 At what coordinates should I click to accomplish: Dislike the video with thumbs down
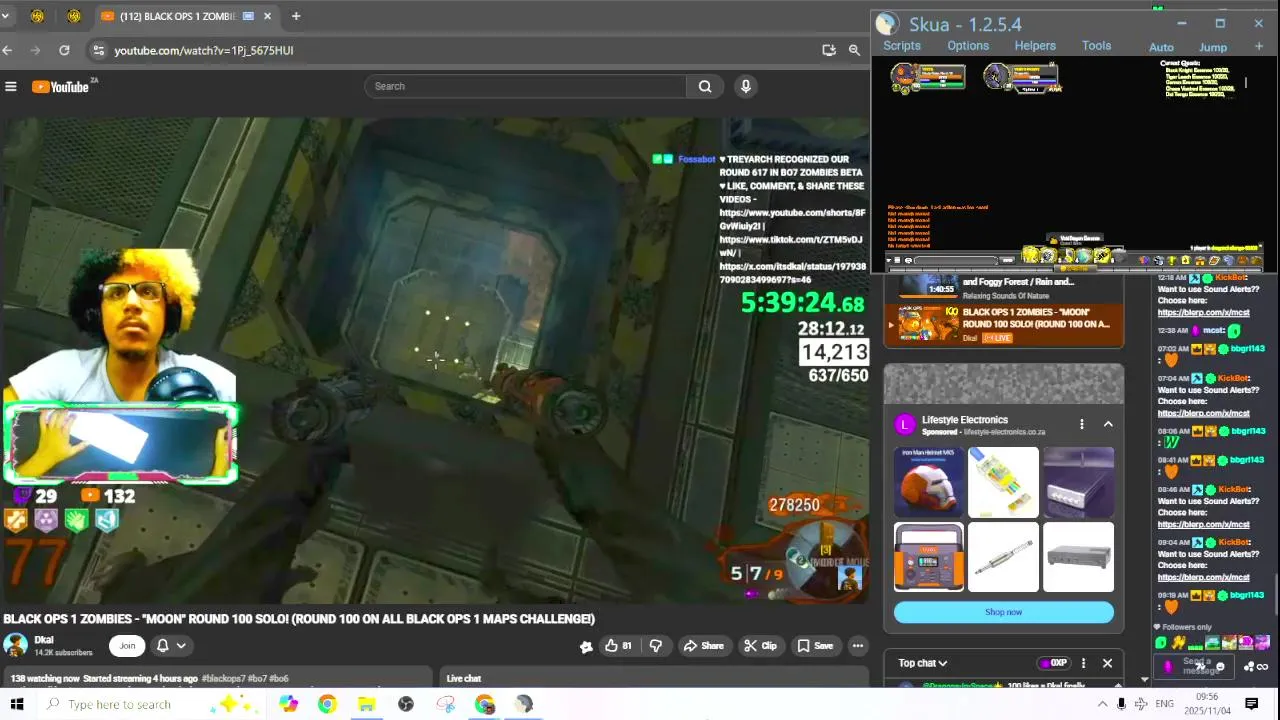(656, 646)
